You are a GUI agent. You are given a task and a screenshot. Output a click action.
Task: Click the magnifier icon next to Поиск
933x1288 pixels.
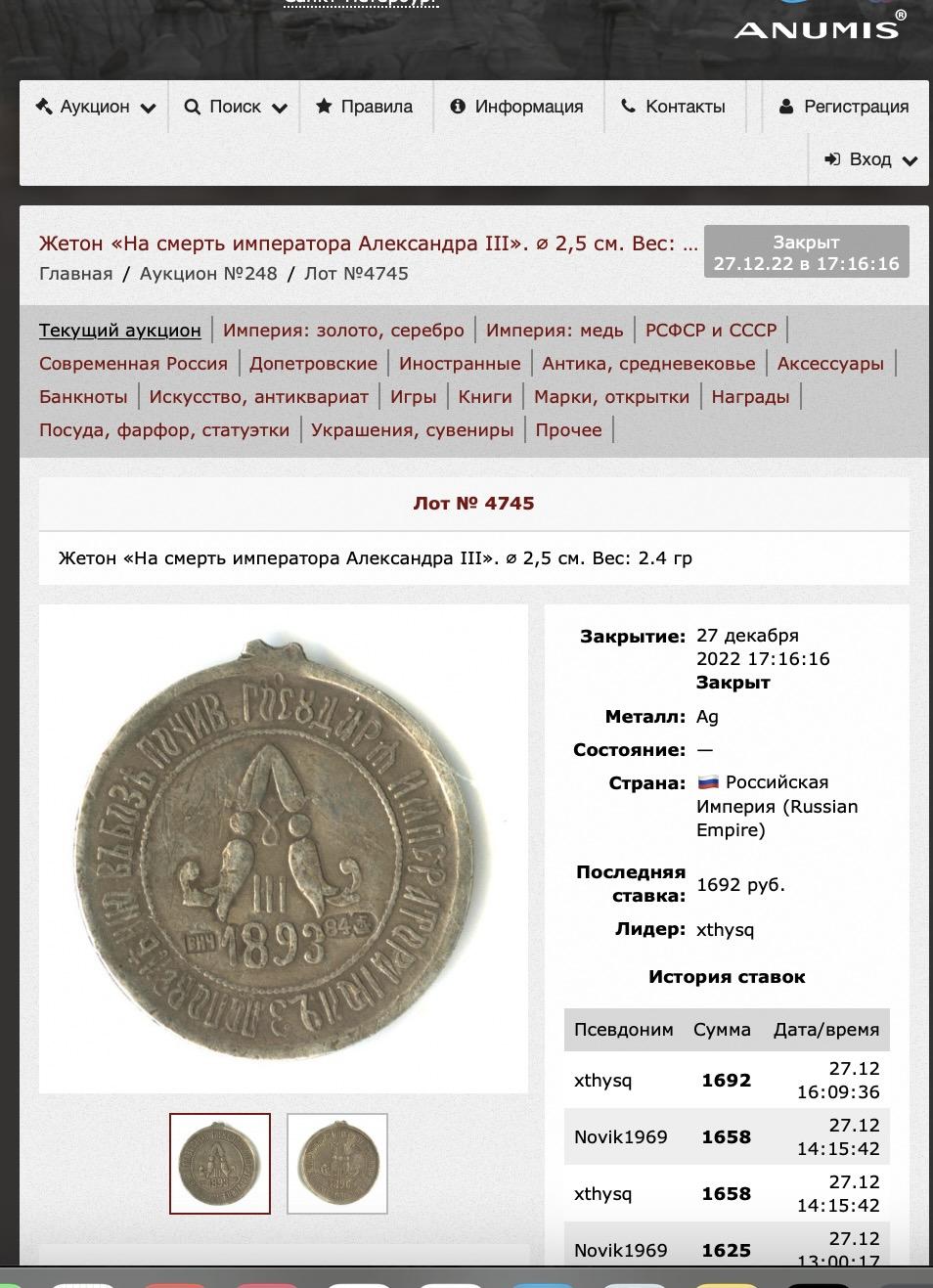tap(192, 107)
